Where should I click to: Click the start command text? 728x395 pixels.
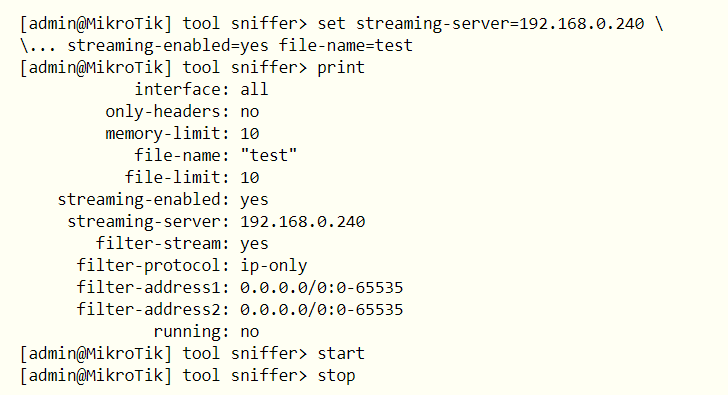(341, 354)
